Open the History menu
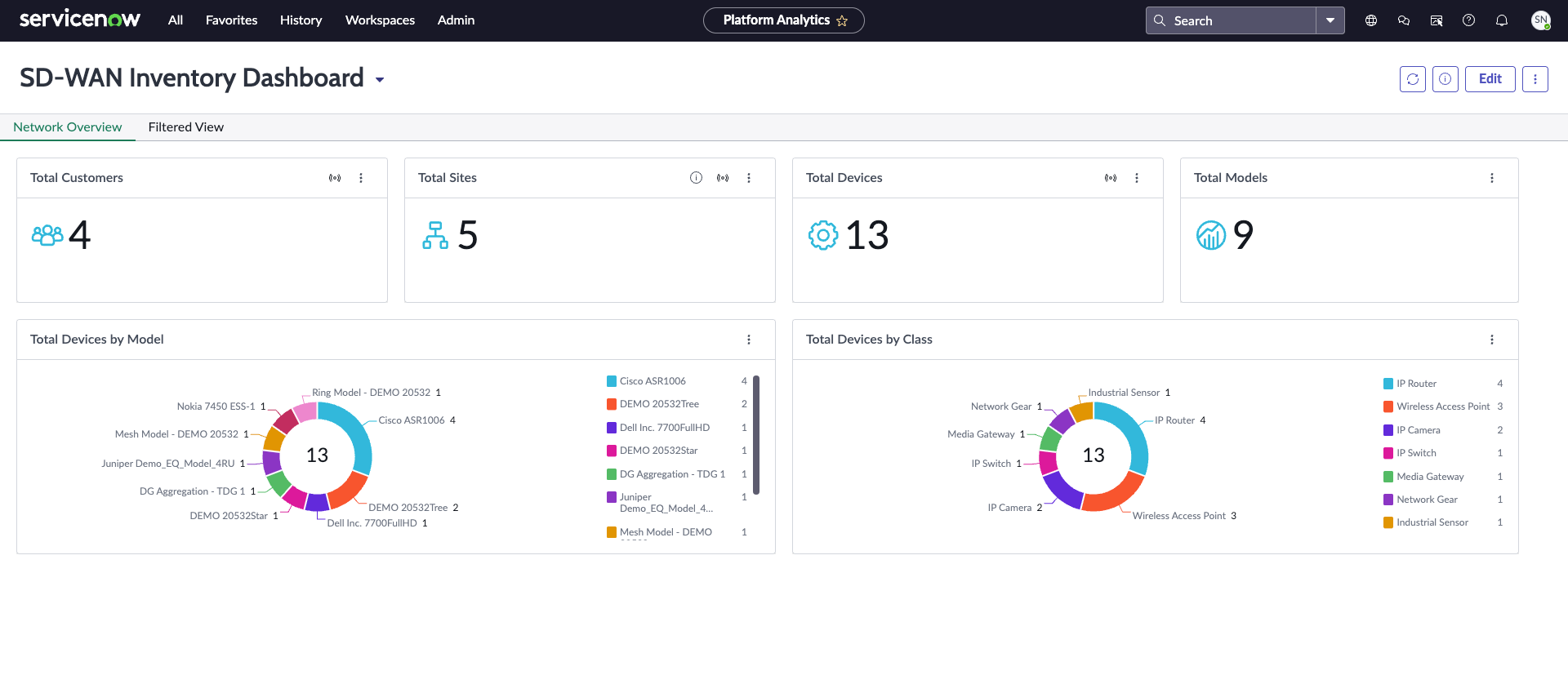 pyautogui.click(x=301, y=20)
